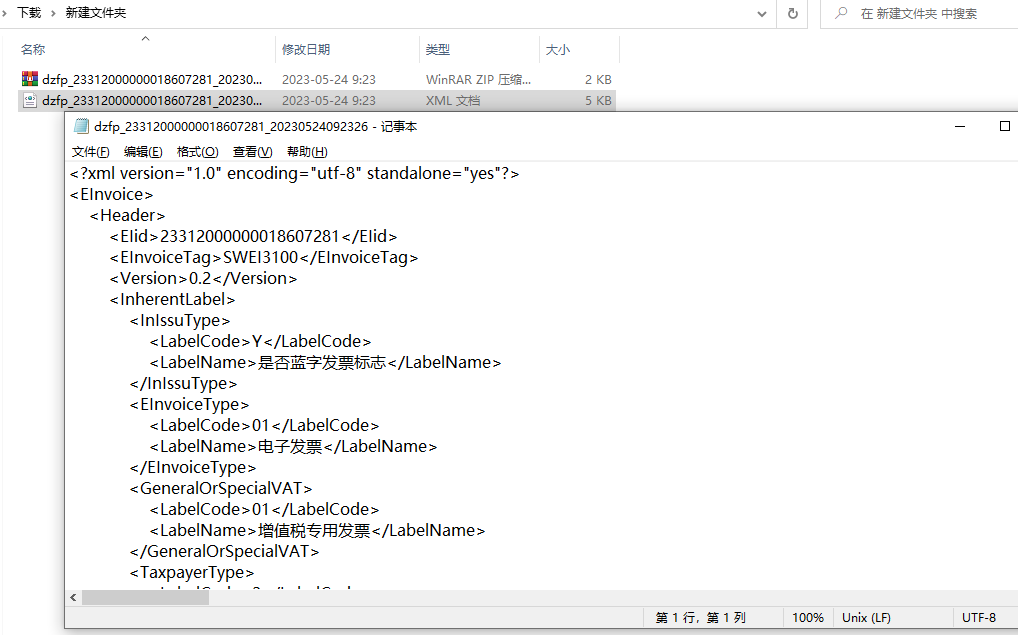Click the search magnifier icon
1018x635 pixels.
coord(839,13)
